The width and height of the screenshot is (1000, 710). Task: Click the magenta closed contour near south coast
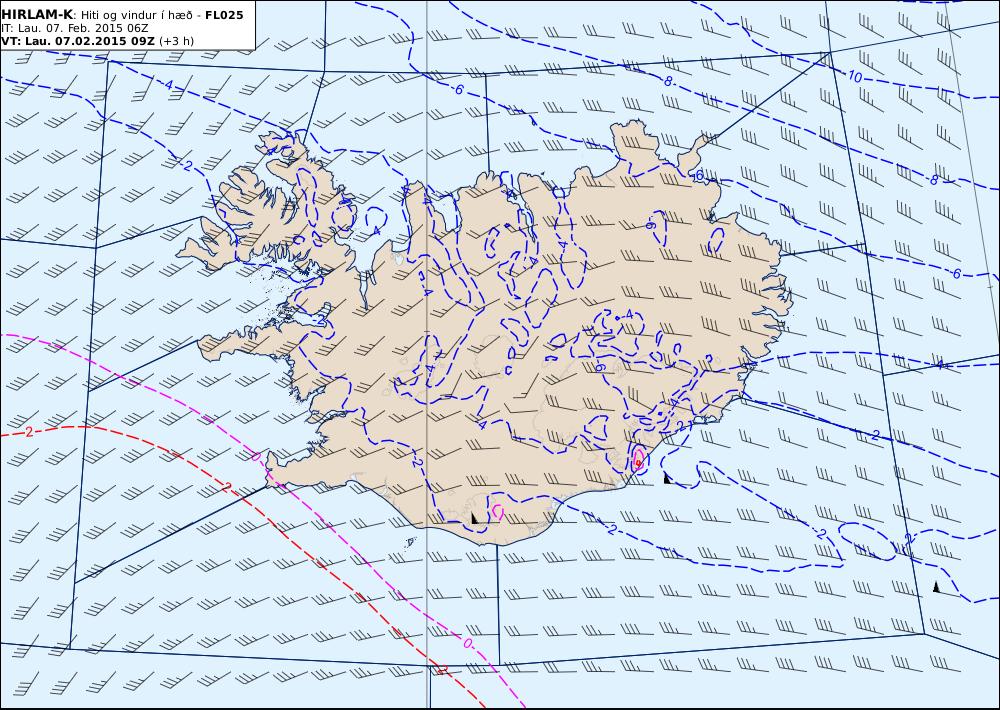(x=498, y=512)
